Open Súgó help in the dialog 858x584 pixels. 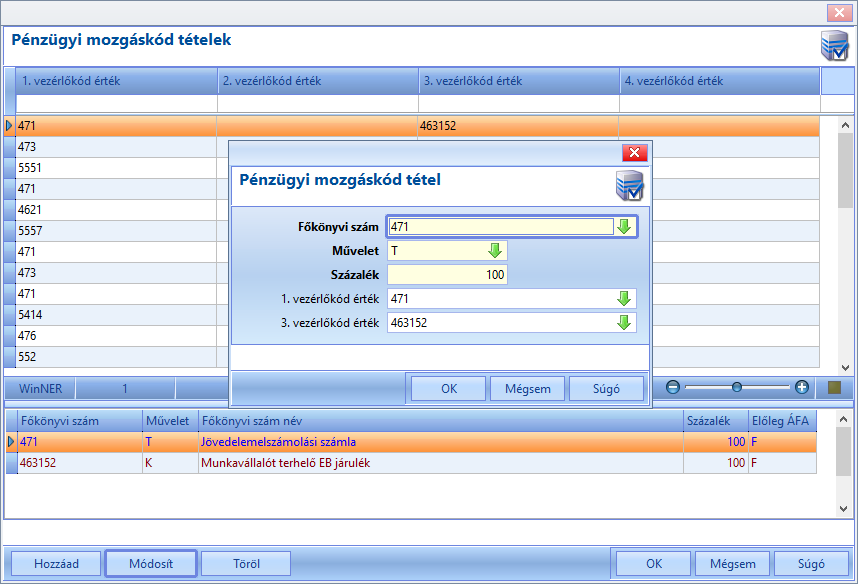click(606, 389)
